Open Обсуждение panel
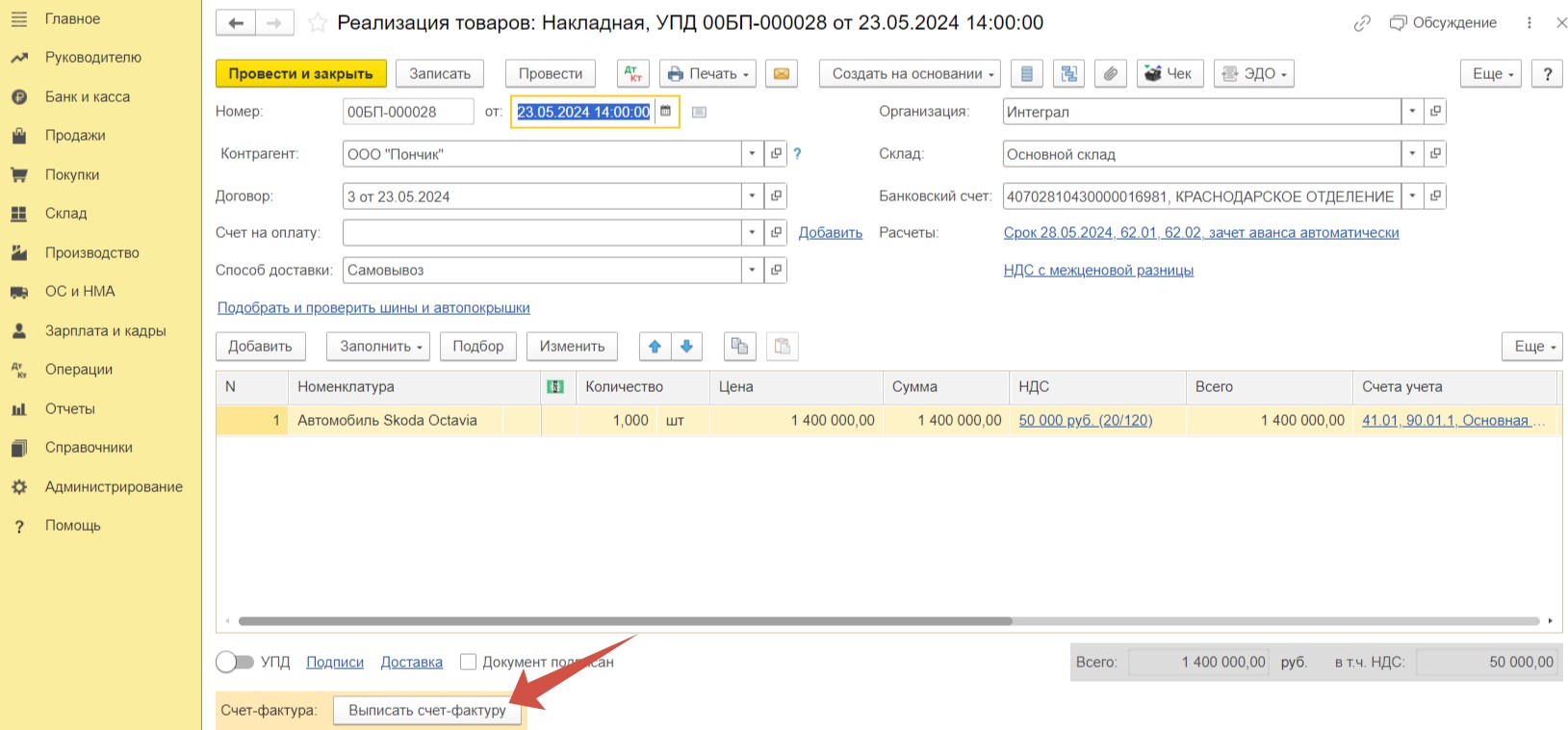The image size is (1568, 730). [x=1443, y=23]
